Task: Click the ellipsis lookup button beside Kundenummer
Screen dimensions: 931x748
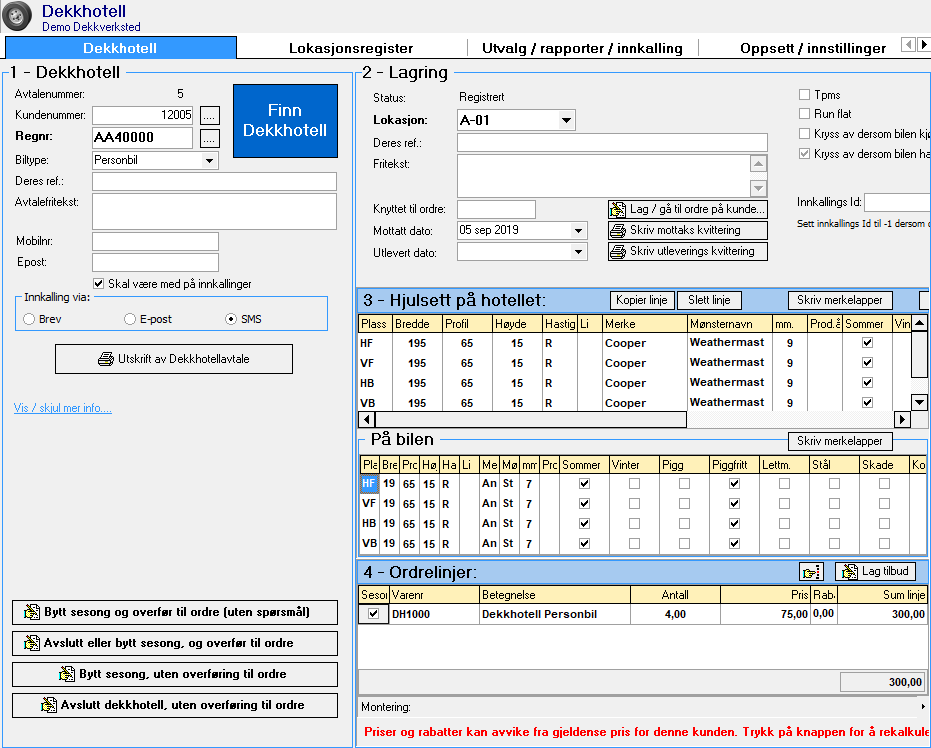Action: [x=209, y=115]
